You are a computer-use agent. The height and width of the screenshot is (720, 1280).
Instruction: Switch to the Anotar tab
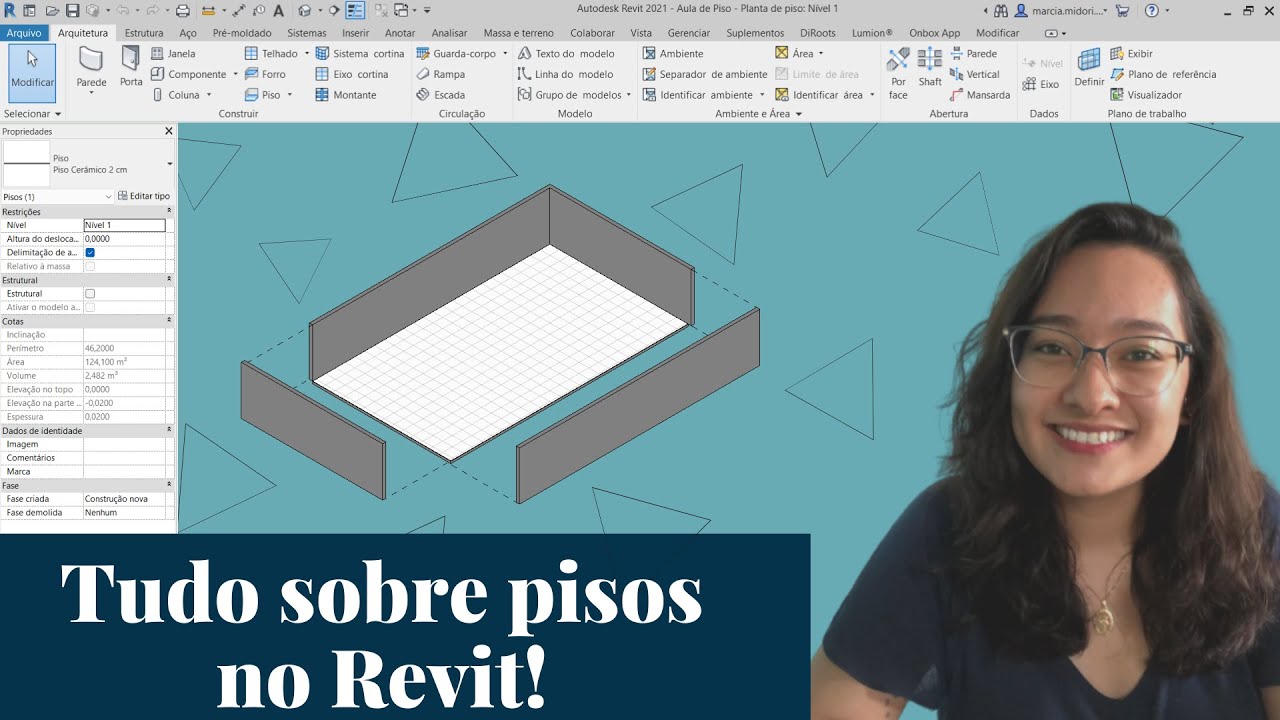click(x=400, y=33)
